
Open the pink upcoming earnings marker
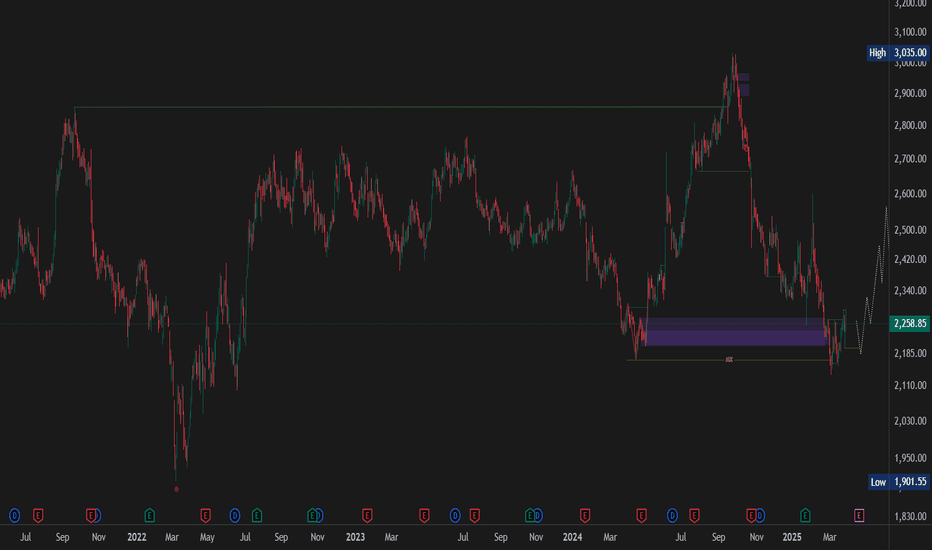point(859,516)
